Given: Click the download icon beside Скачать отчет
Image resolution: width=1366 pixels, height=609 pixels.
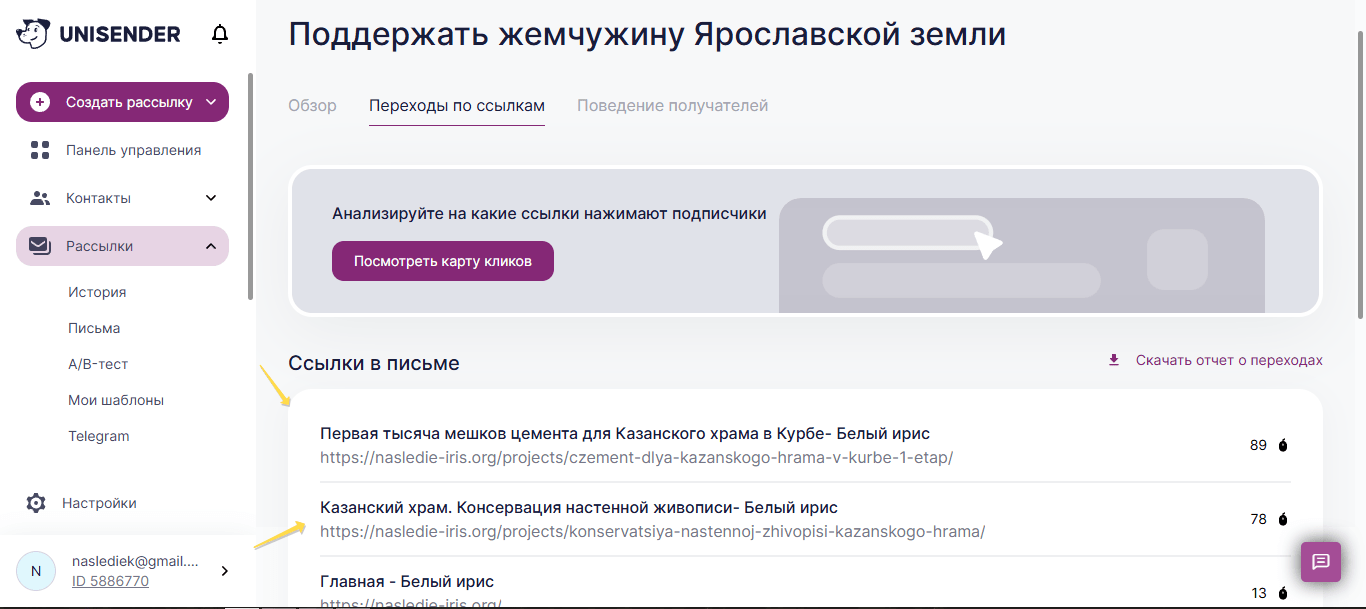Looking at the screenshot, I should (x=1114, y=360).
